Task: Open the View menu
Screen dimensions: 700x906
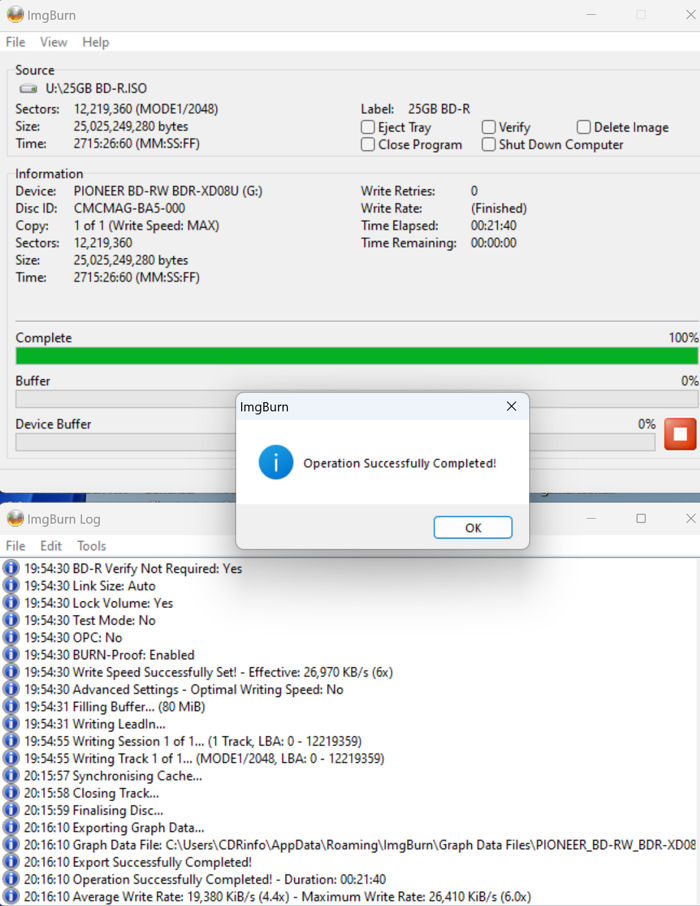Action: coord(53,42)
